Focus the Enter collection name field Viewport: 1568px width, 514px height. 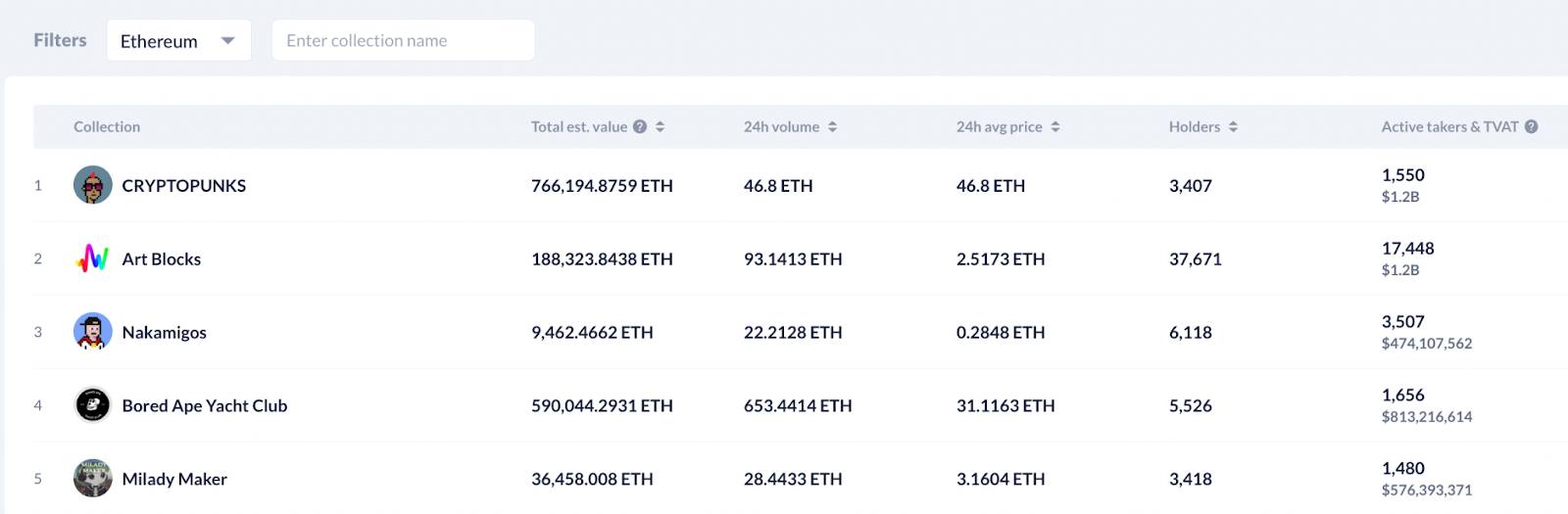tap(403, 40)
